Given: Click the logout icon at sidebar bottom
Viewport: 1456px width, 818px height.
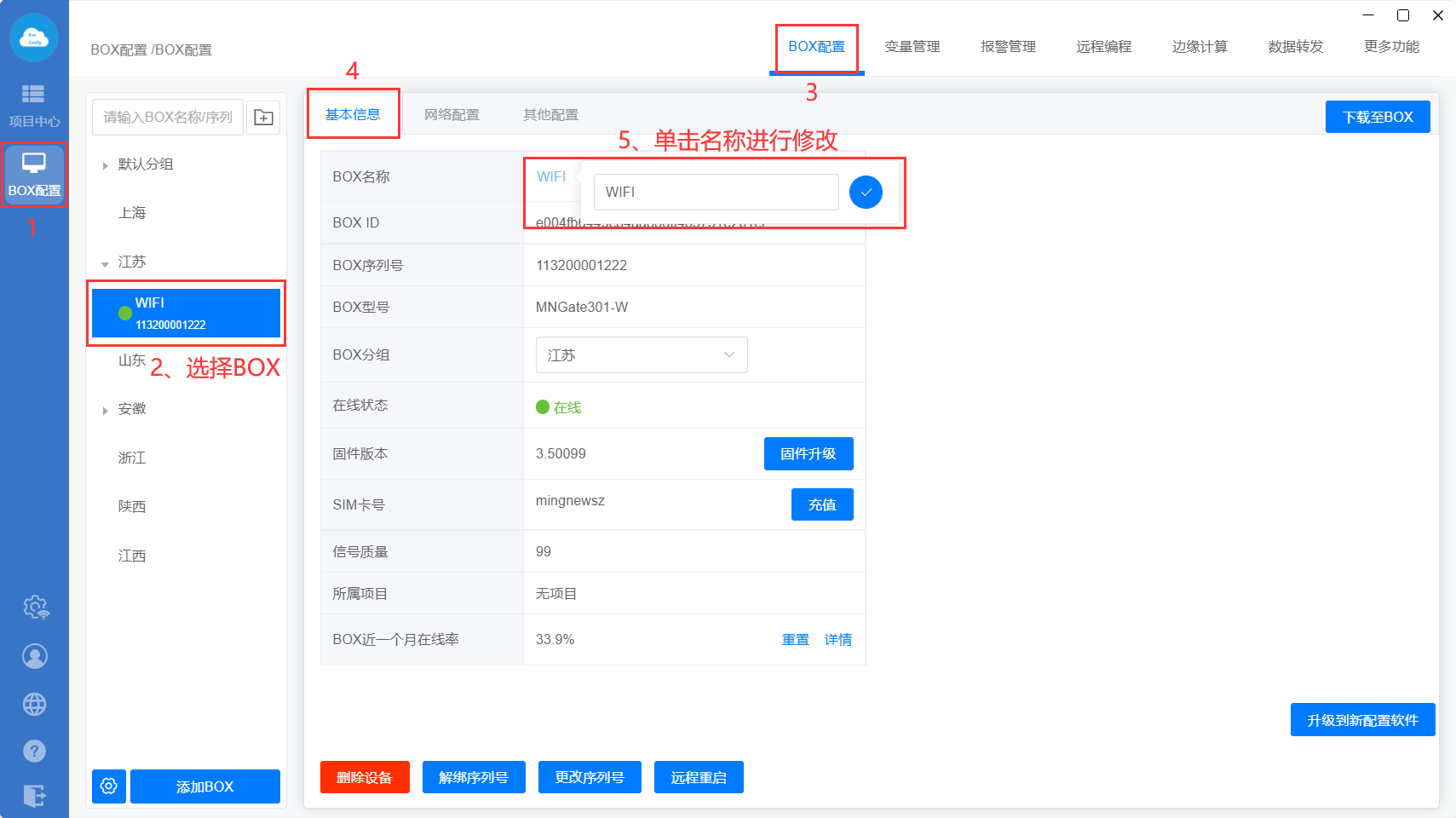Looking at the screenshot, I should tap(35, 796).
